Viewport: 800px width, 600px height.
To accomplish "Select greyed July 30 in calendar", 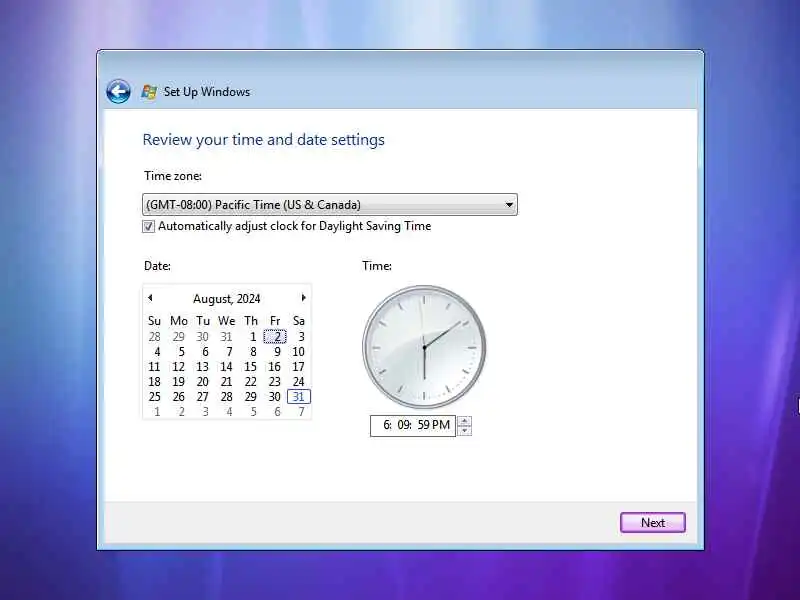I will coord(203,337).
